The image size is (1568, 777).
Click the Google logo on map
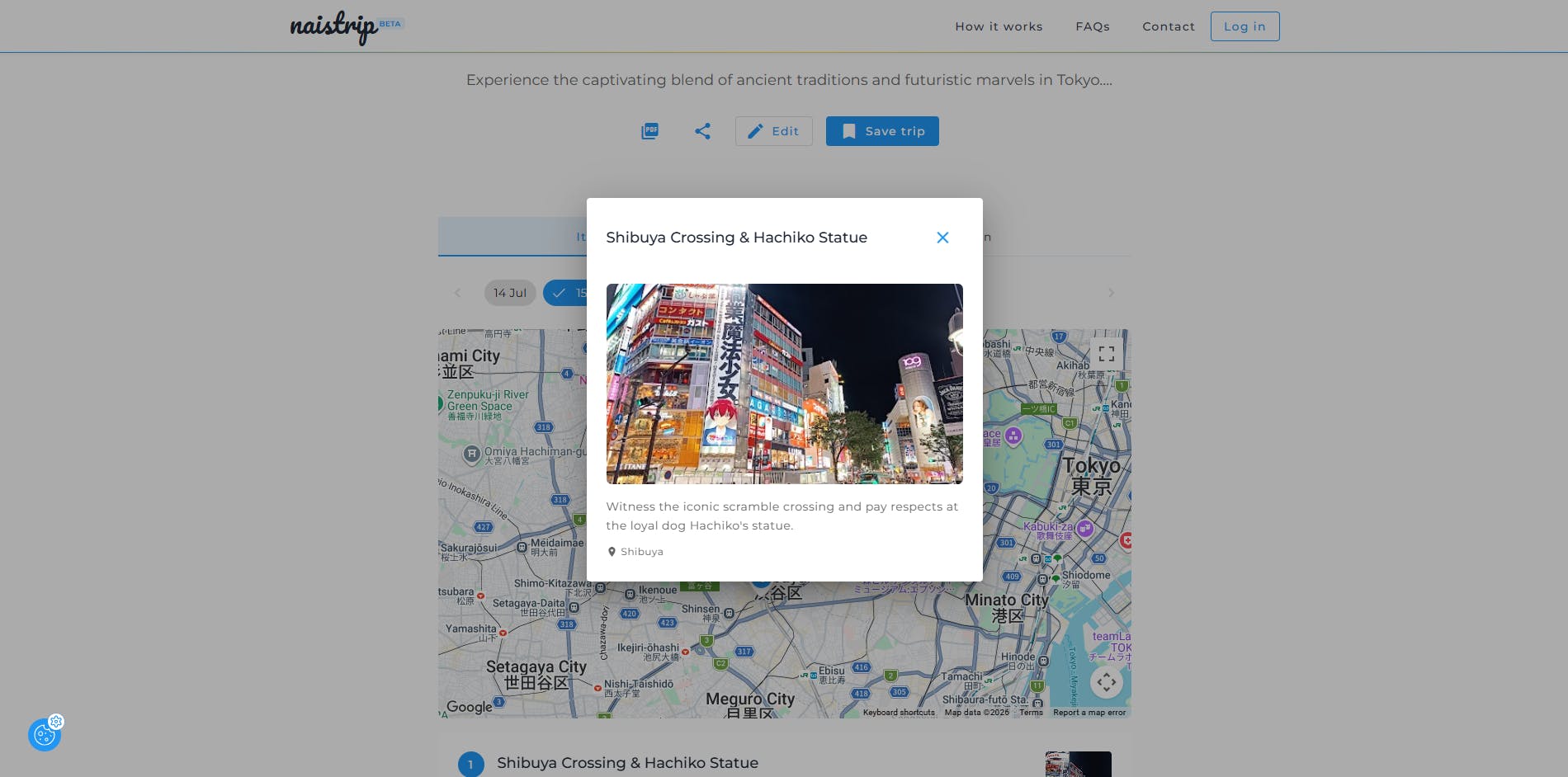click(x=470, y=707)
